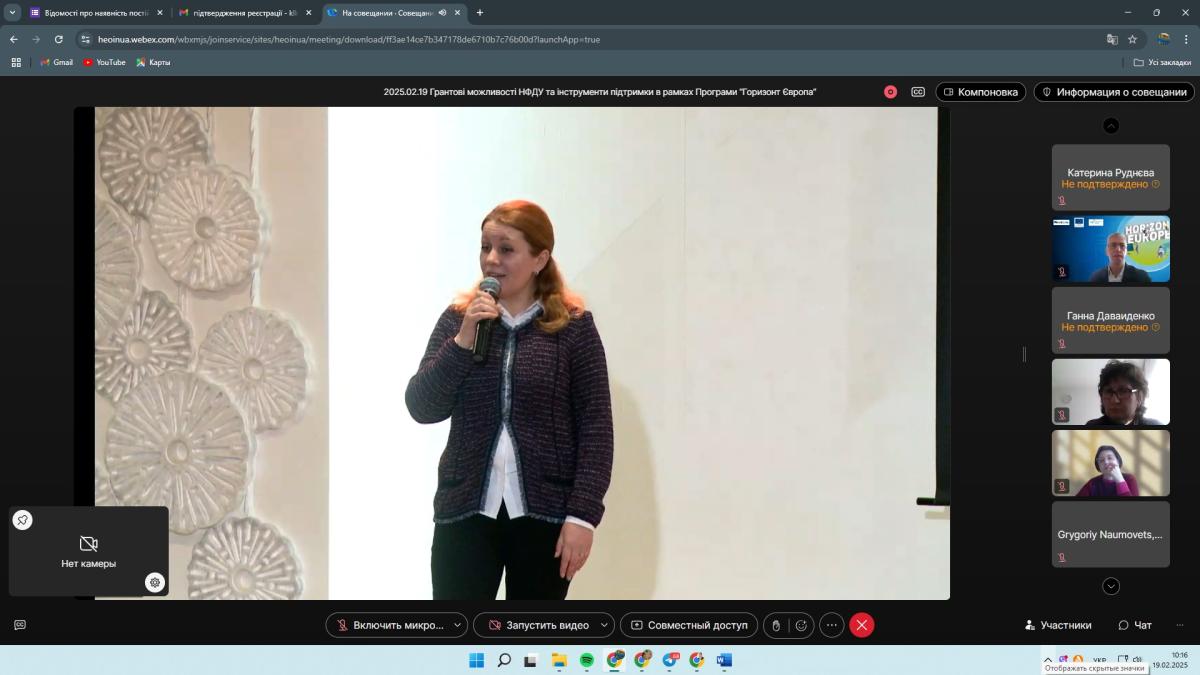Expand the video options dropdown arrow
Screen dimensions: 1200x675
click(604, 625)
